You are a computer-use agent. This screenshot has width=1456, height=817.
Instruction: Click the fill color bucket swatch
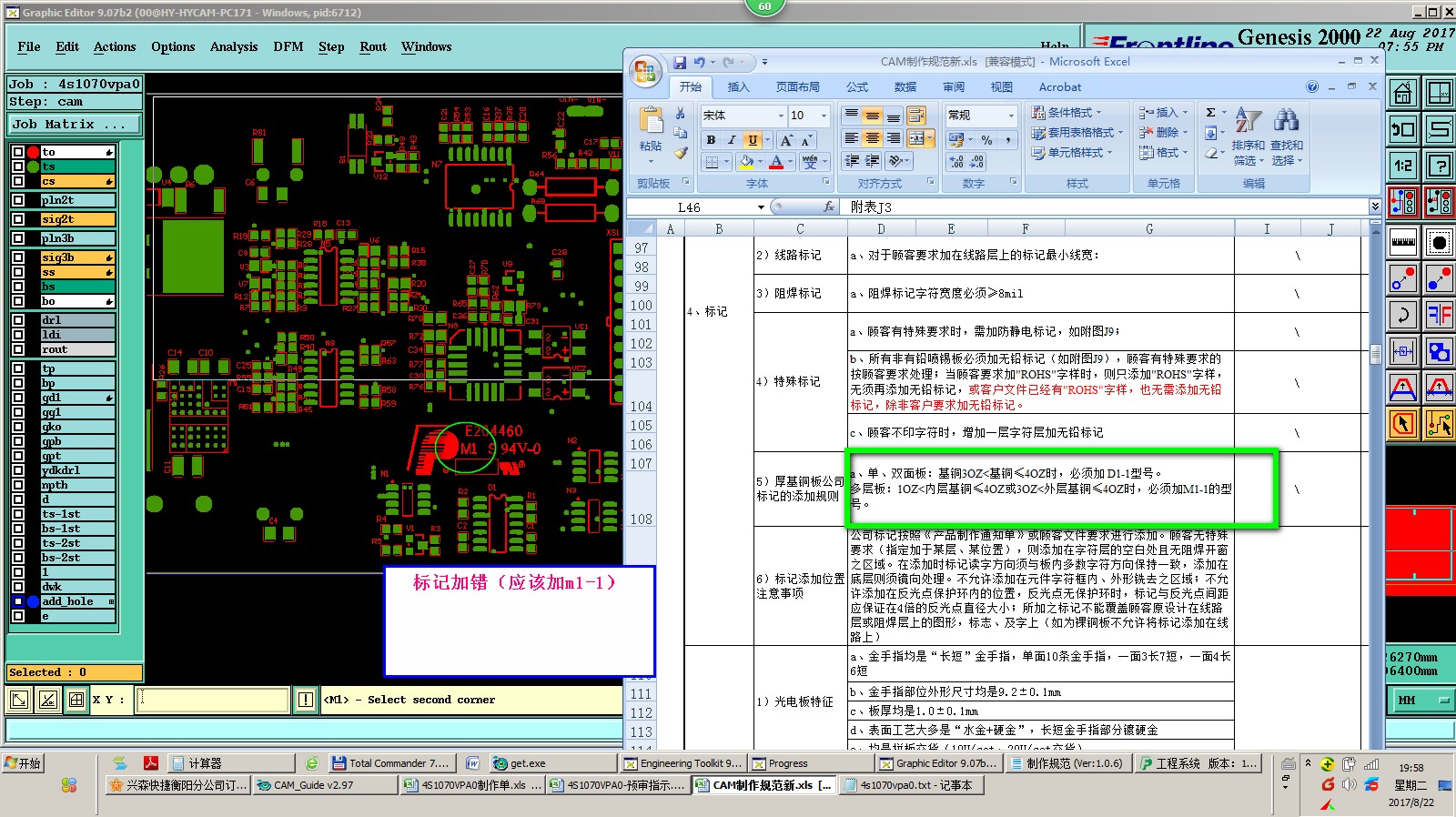click(x=746, y=162)
